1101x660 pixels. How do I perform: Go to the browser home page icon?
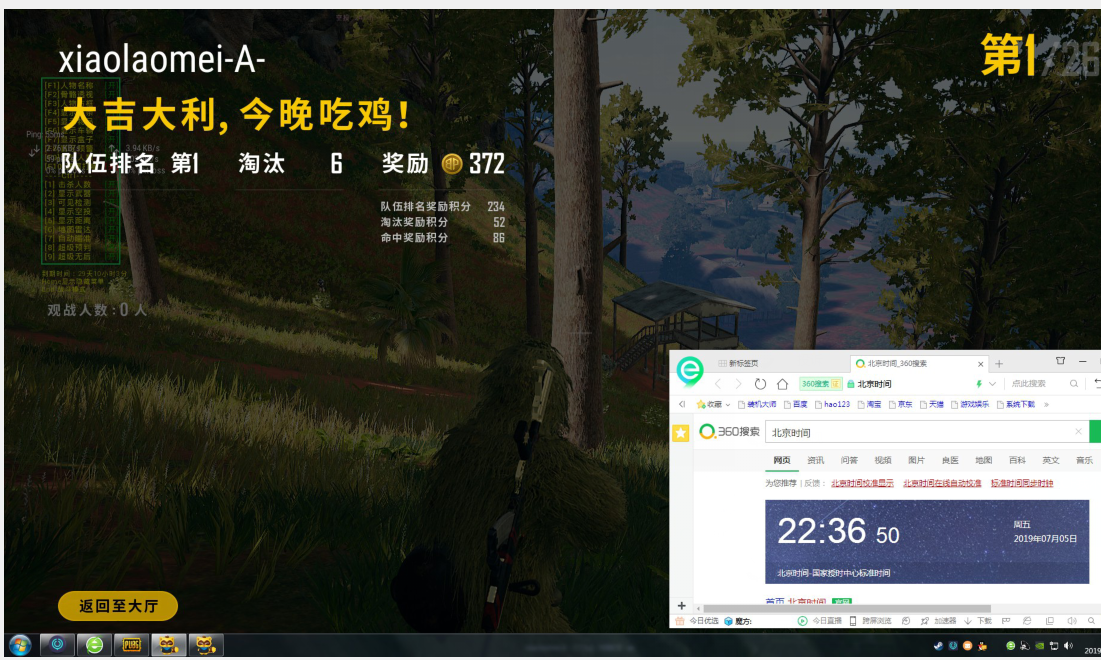click(x=782, y=384)
